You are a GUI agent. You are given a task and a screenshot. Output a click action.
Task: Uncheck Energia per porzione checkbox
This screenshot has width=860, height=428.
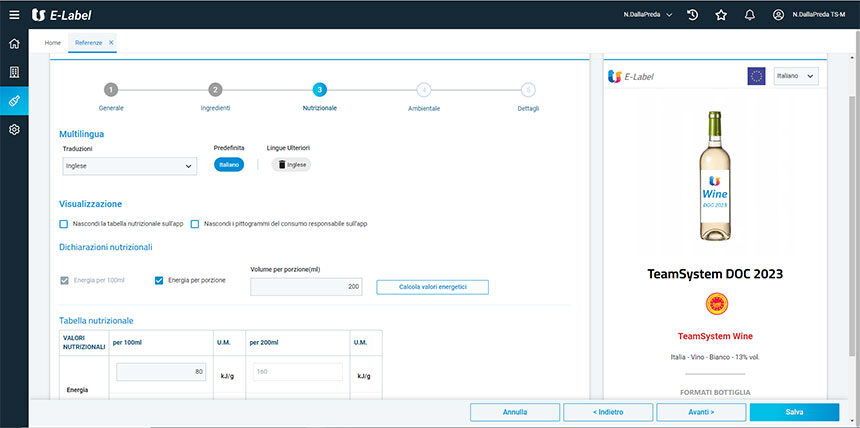[x=159, y=280]
